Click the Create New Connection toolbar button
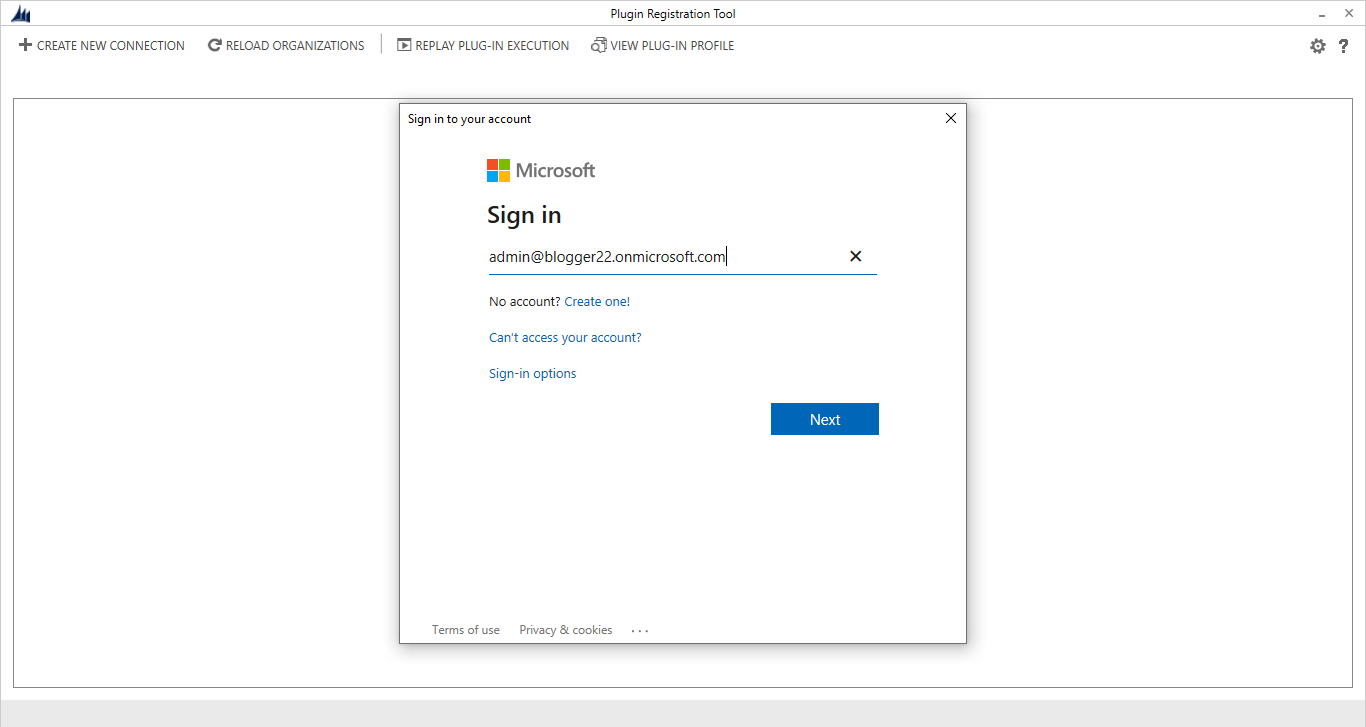The image size is (1366, 727). pyautogui.click(x=102, y=45)
